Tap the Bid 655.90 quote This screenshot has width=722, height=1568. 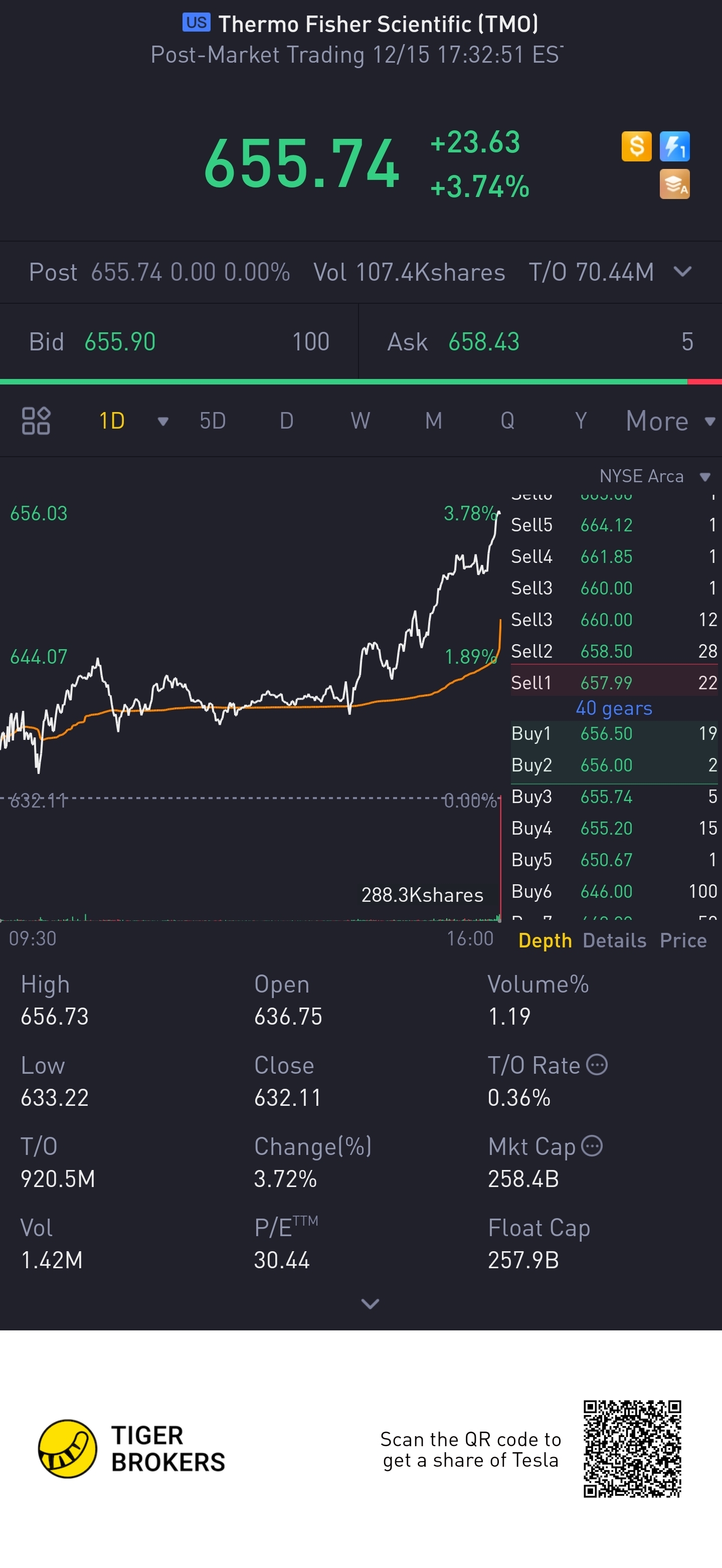pos(179,341)
